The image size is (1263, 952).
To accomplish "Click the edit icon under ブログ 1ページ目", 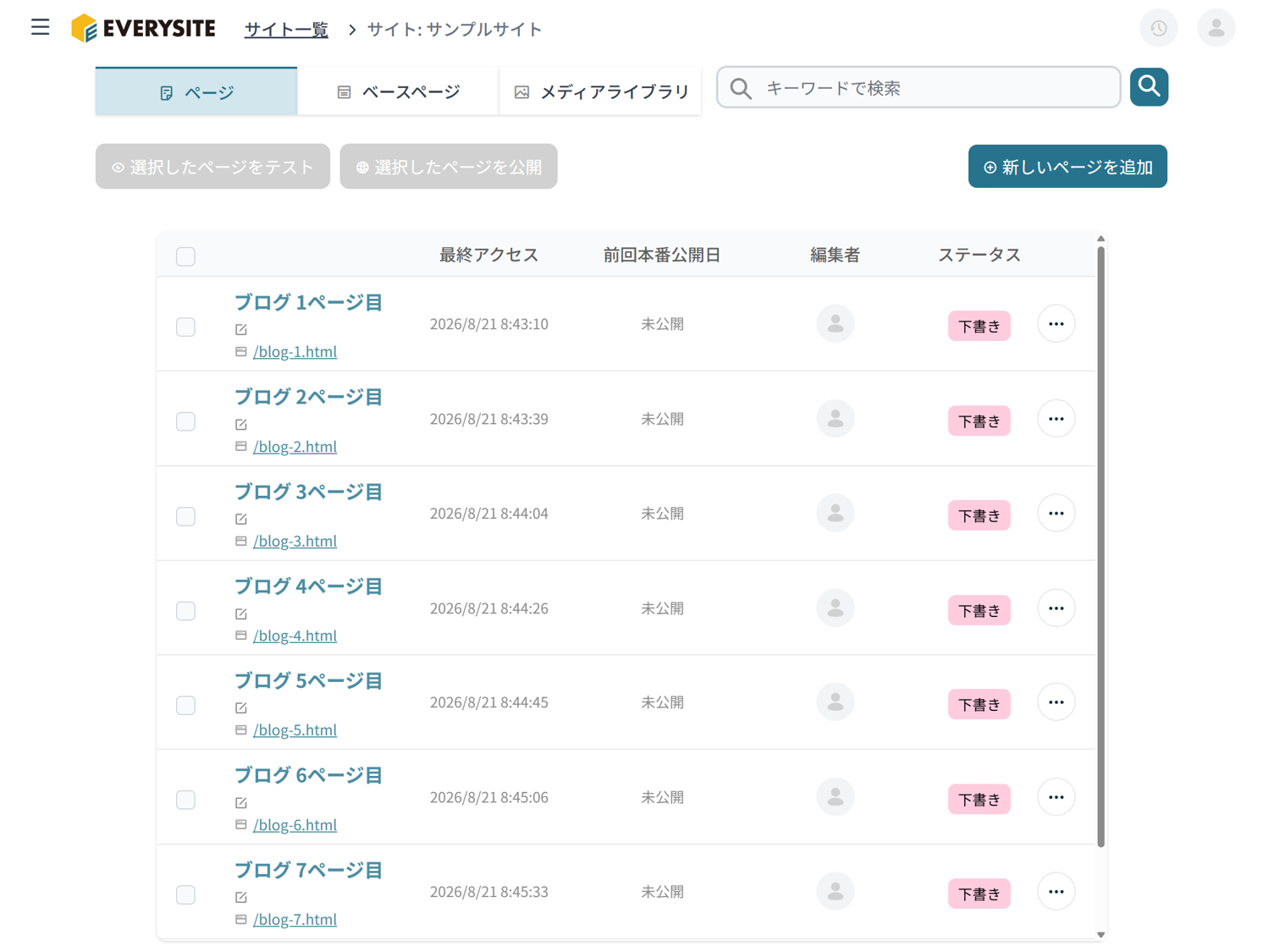I will tap(241, 329).
